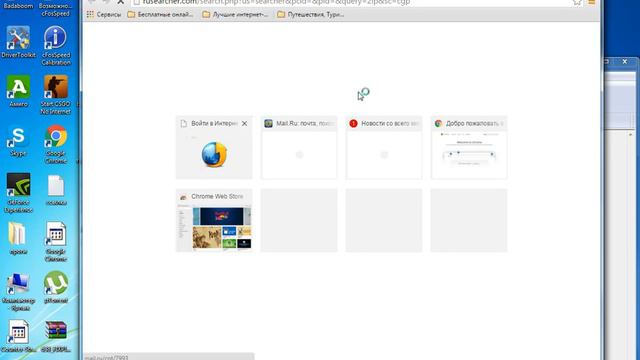
Task: Open the Добро пожаловать tile
Action: (x=469, y=147)
